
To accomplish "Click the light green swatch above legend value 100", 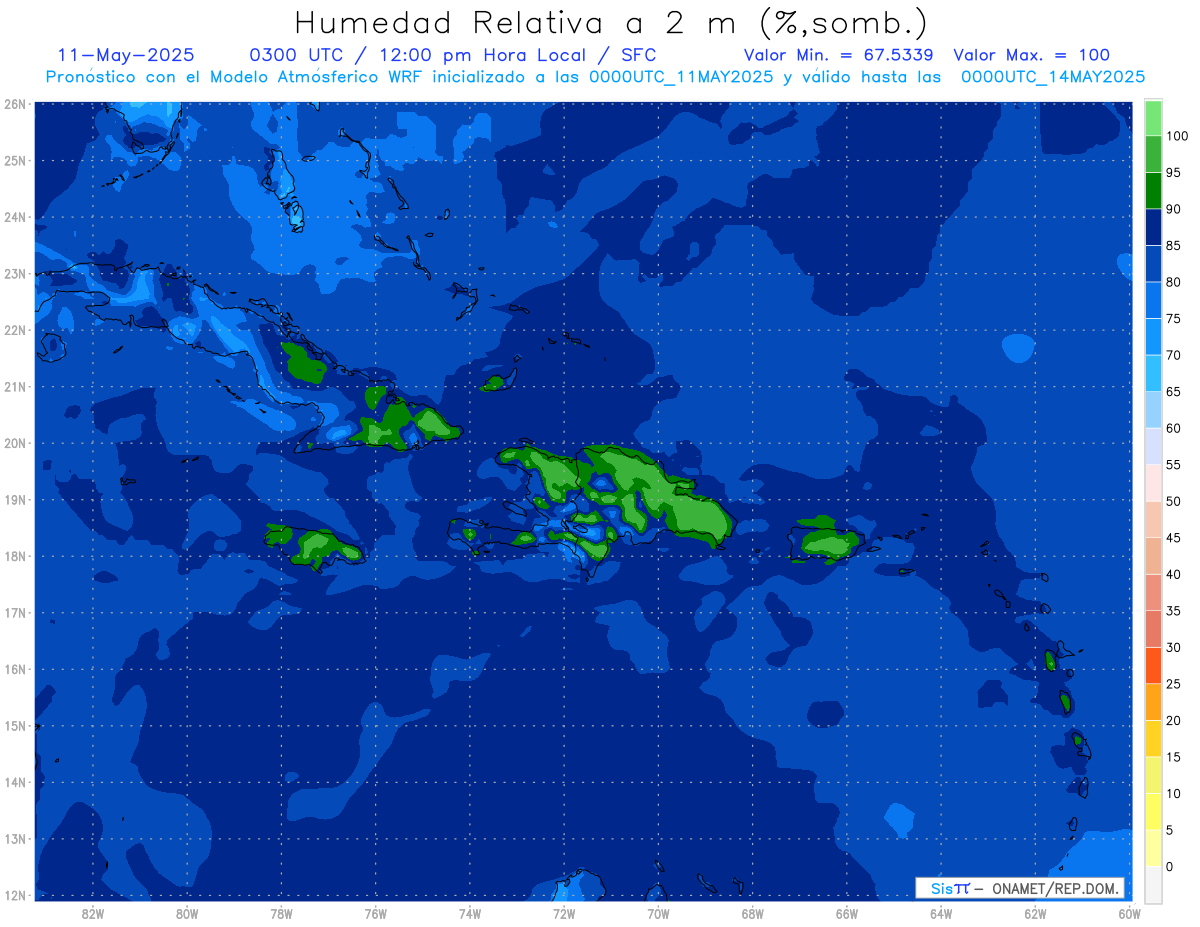I will (x=1153, y=118).
